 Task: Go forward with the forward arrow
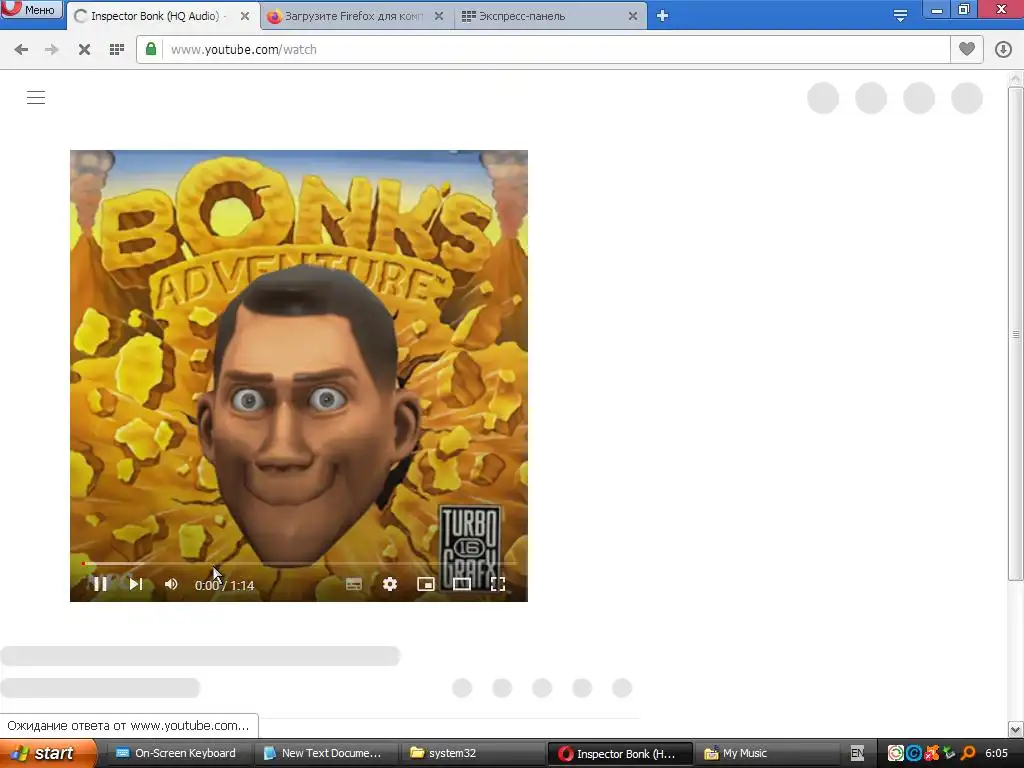pos(52,50)
